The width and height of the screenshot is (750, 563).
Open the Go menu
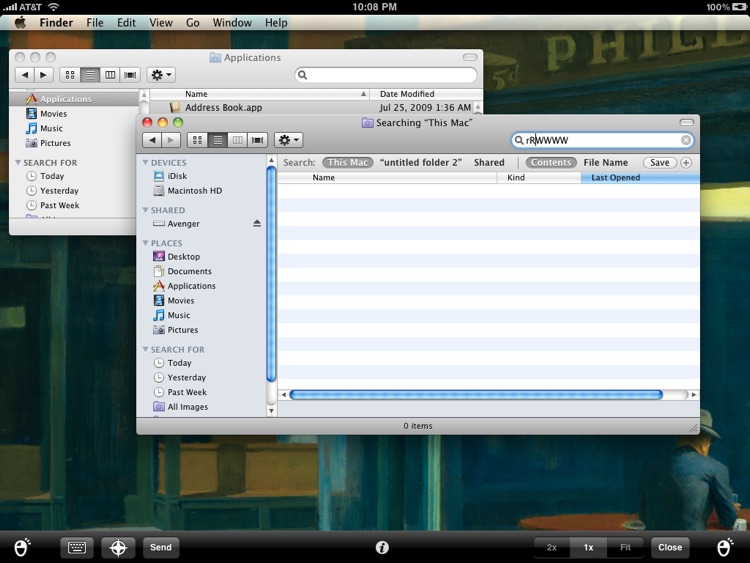click(x=192, y=22)
